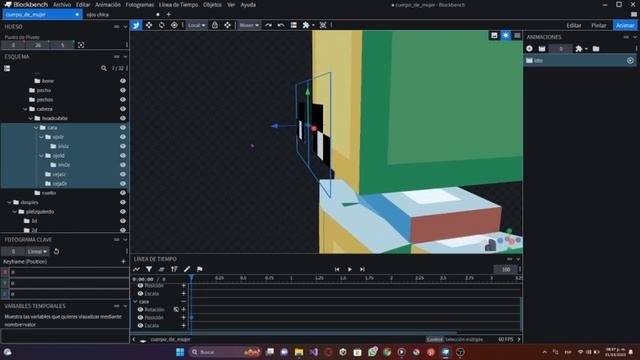Switch to Pintar mode
640x360 pixels.
pyautogui.click(x=599, y=25)
